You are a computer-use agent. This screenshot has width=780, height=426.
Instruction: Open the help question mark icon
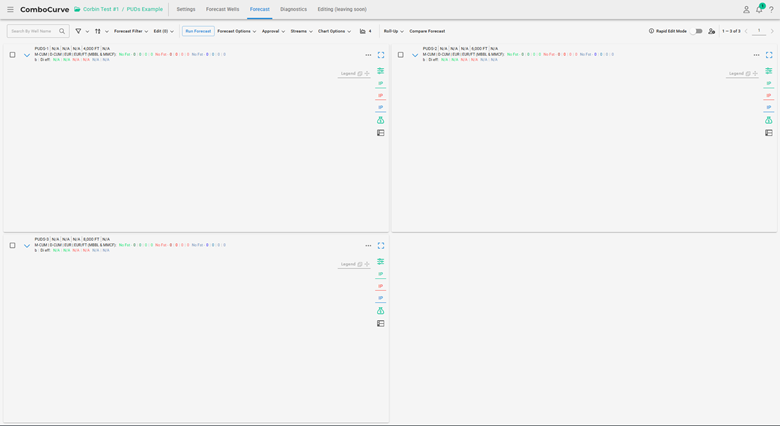click(772, 9)
